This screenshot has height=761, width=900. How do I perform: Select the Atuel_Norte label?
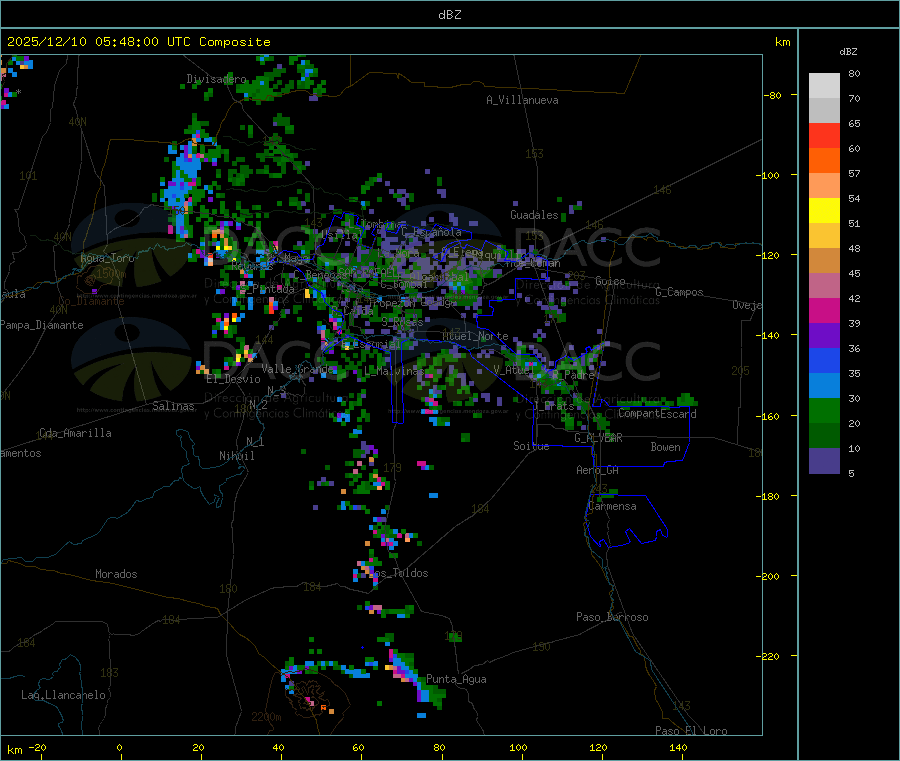coord(475,336)
